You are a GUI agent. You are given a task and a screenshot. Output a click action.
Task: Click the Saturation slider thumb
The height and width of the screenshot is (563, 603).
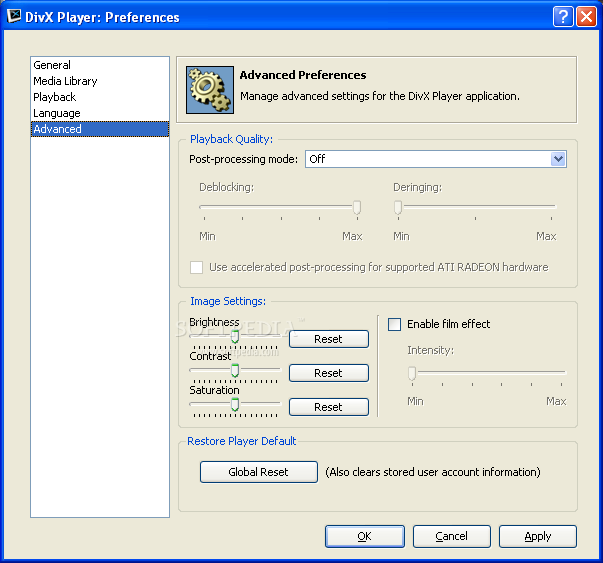[235, 405]
